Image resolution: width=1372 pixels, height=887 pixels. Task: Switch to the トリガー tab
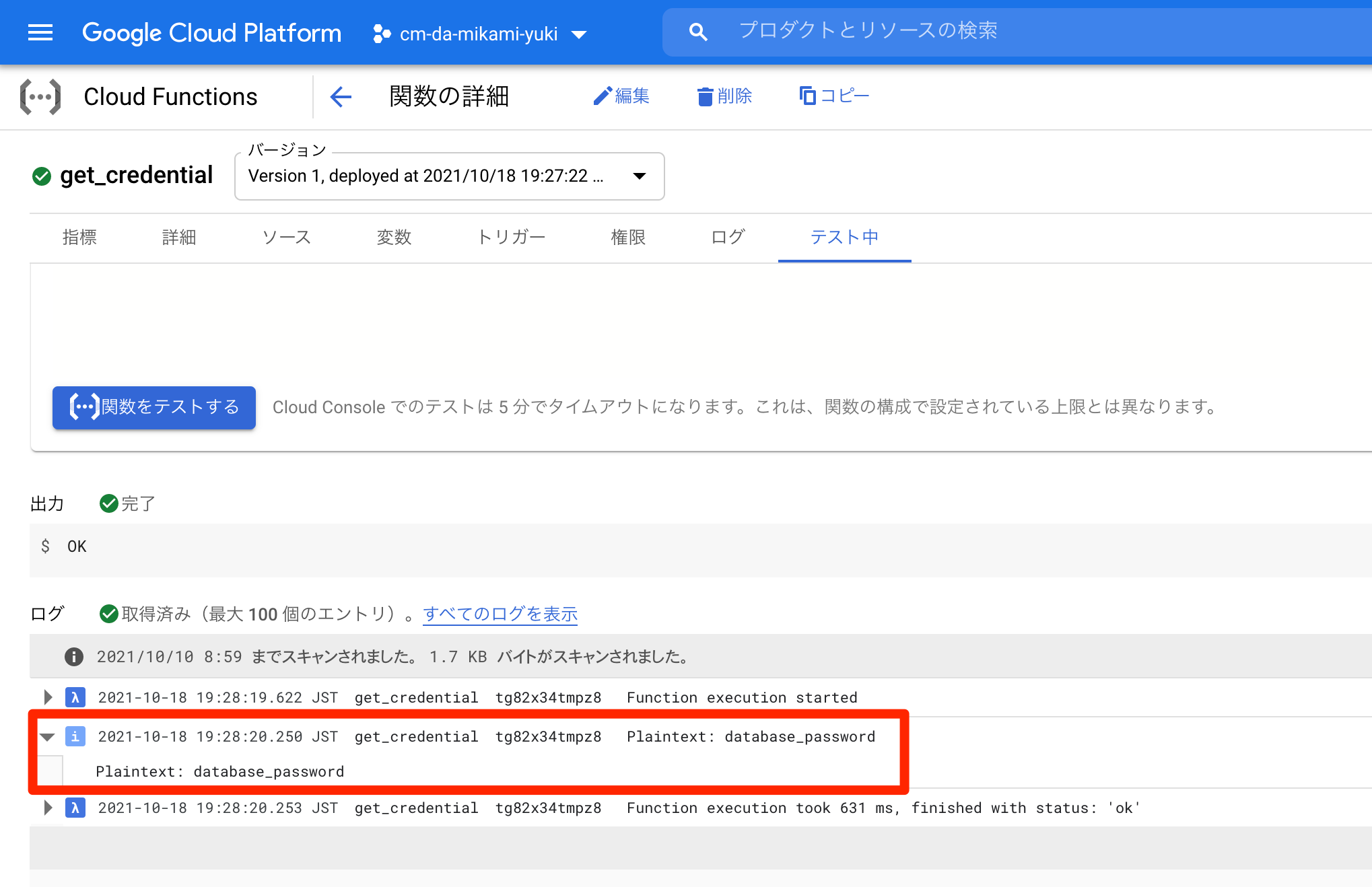[512, 237]
